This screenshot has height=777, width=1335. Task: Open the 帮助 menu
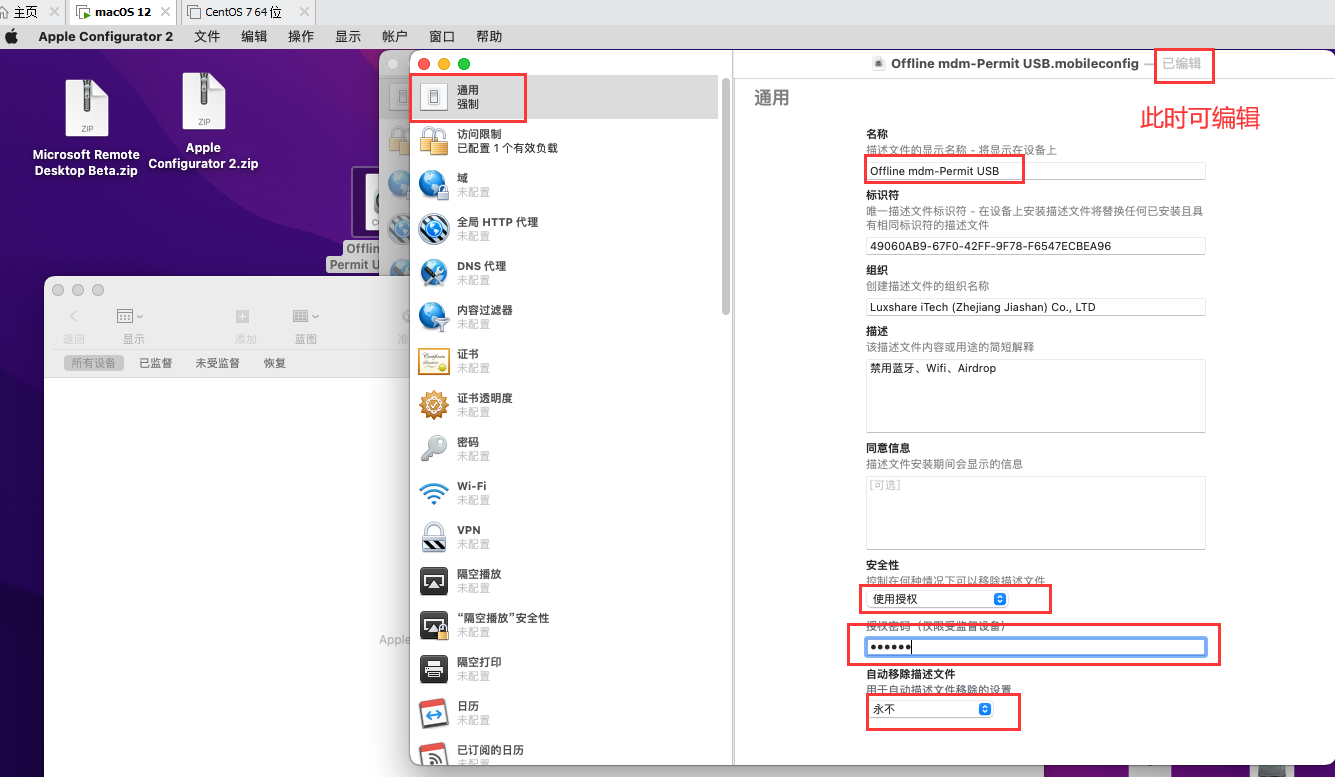pyautogui.click(x=489, y=37)
